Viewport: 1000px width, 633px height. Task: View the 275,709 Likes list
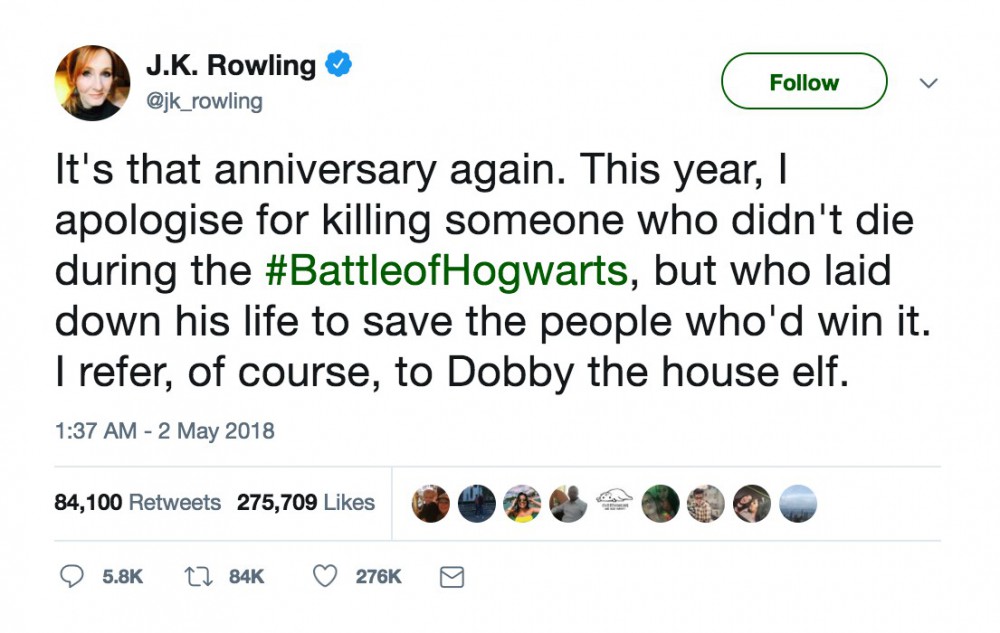305,502
